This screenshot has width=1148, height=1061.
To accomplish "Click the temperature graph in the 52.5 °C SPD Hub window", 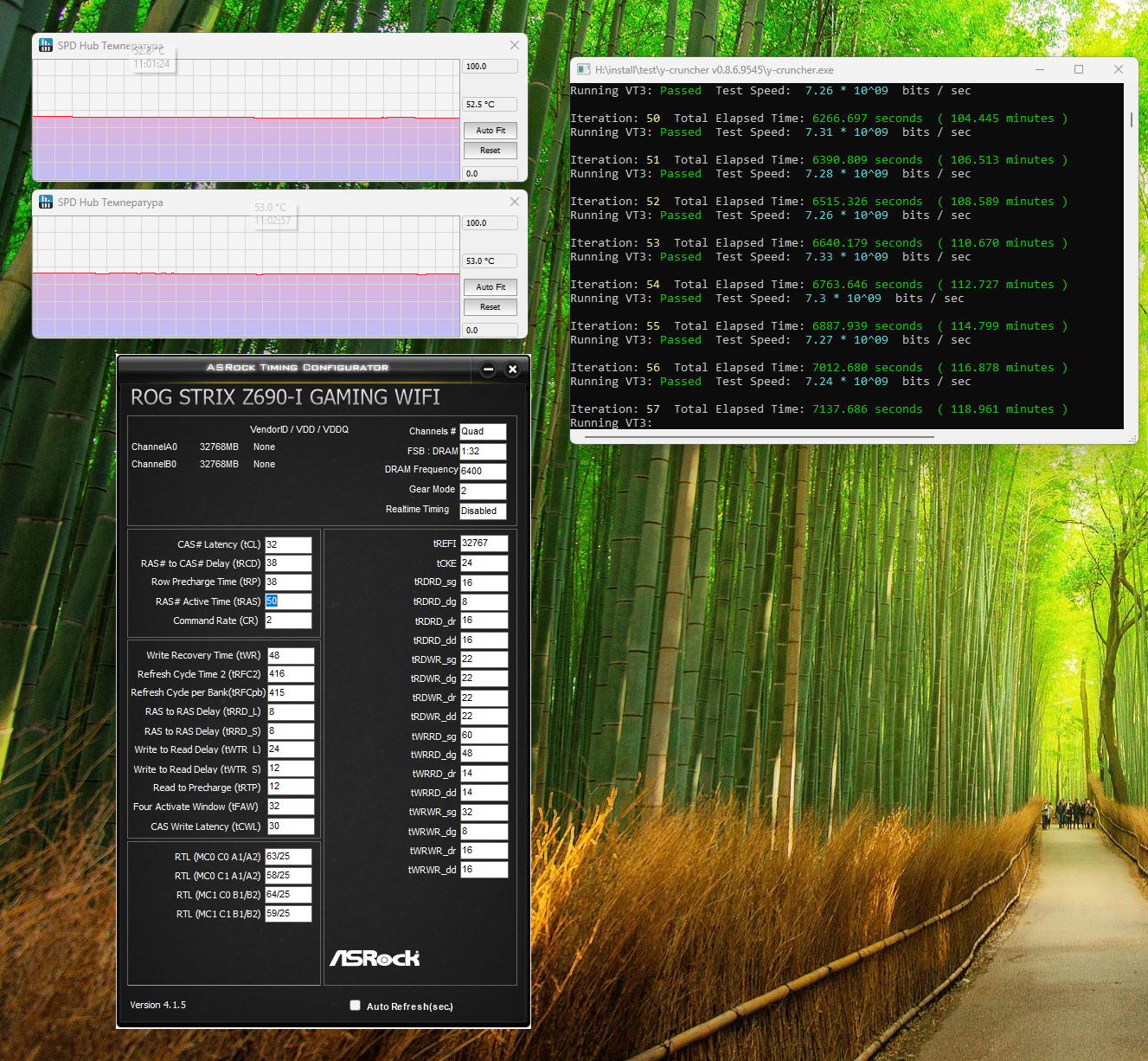I will [247, 120].
